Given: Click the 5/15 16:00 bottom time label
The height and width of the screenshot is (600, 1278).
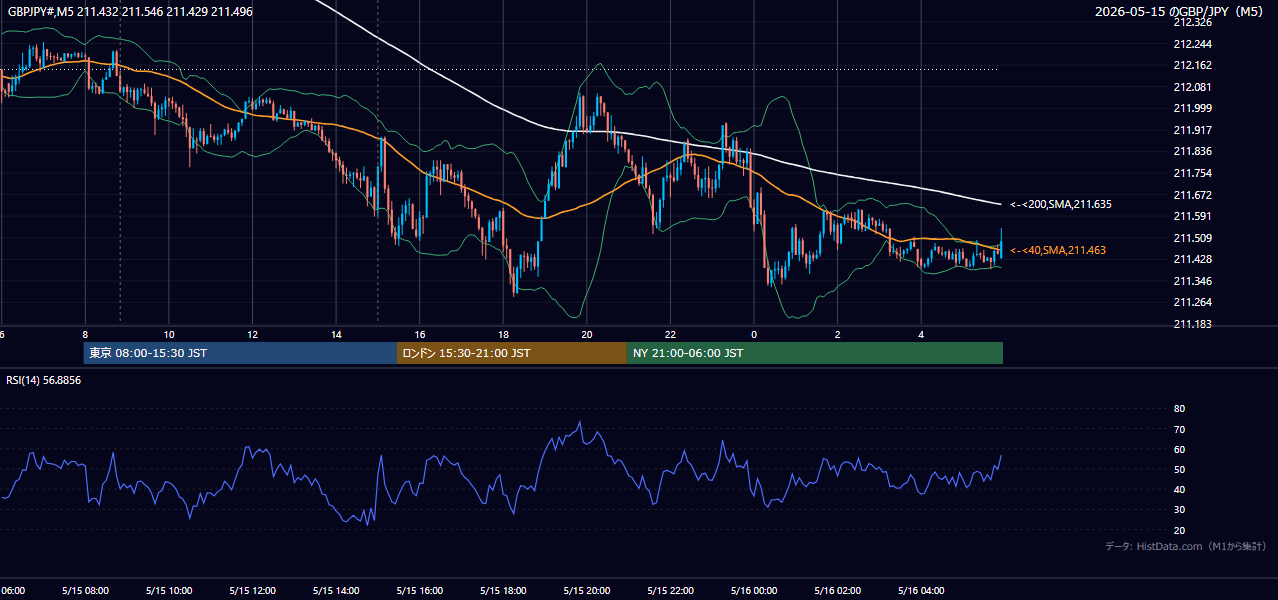Looking at the screenshot, I should pyautogui.click(x=419, y=590).
